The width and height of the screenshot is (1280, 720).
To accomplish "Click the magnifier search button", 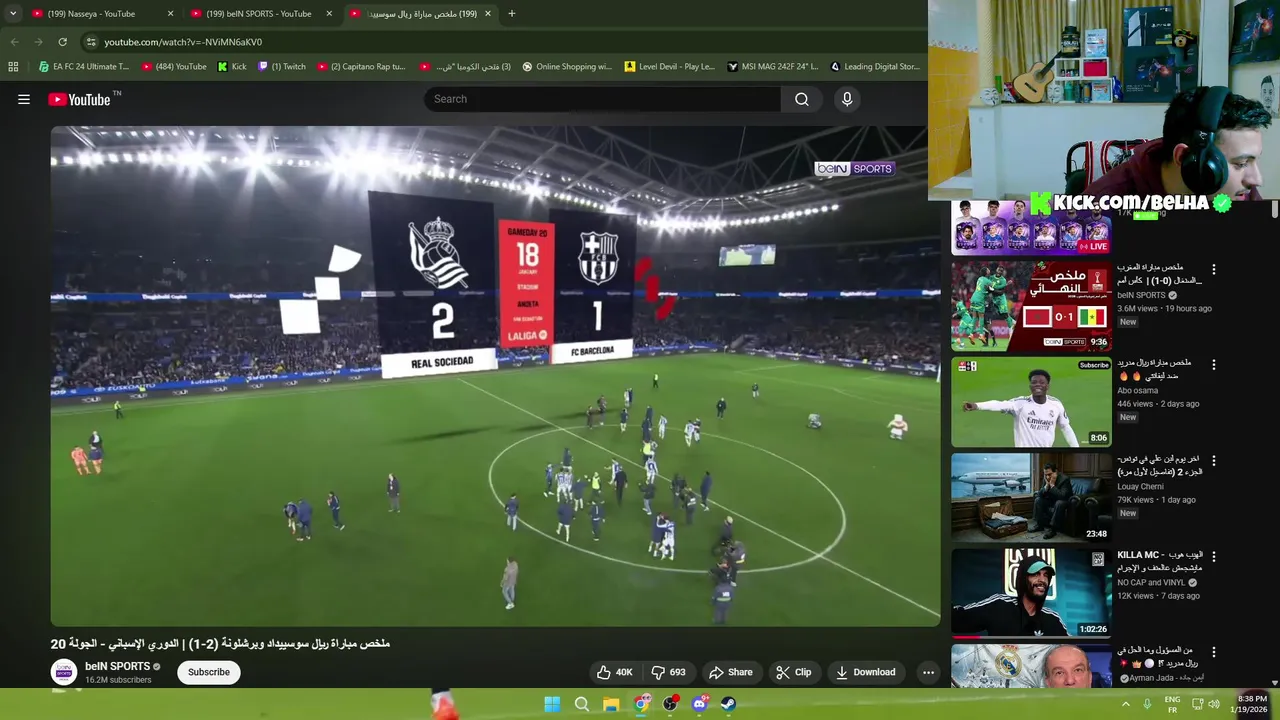I will pyautogui.click(x=802, y=99).
